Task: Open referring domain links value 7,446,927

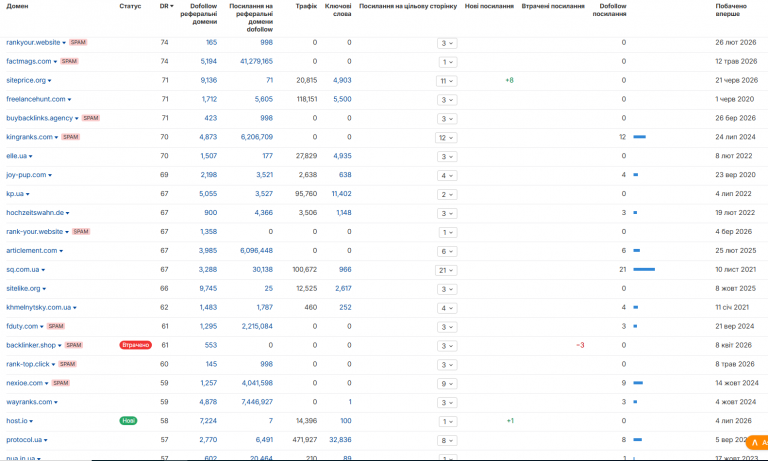Action: (257, 402)
